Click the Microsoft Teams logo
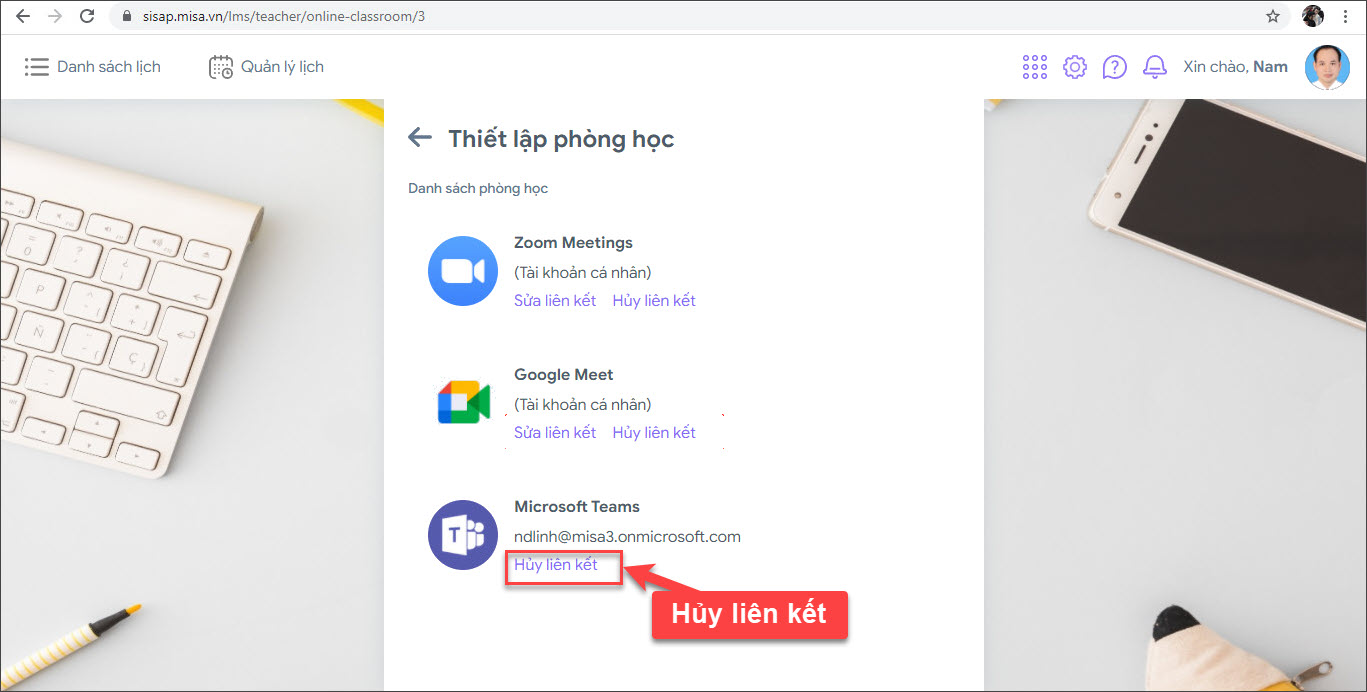 [x=463, y=535]
